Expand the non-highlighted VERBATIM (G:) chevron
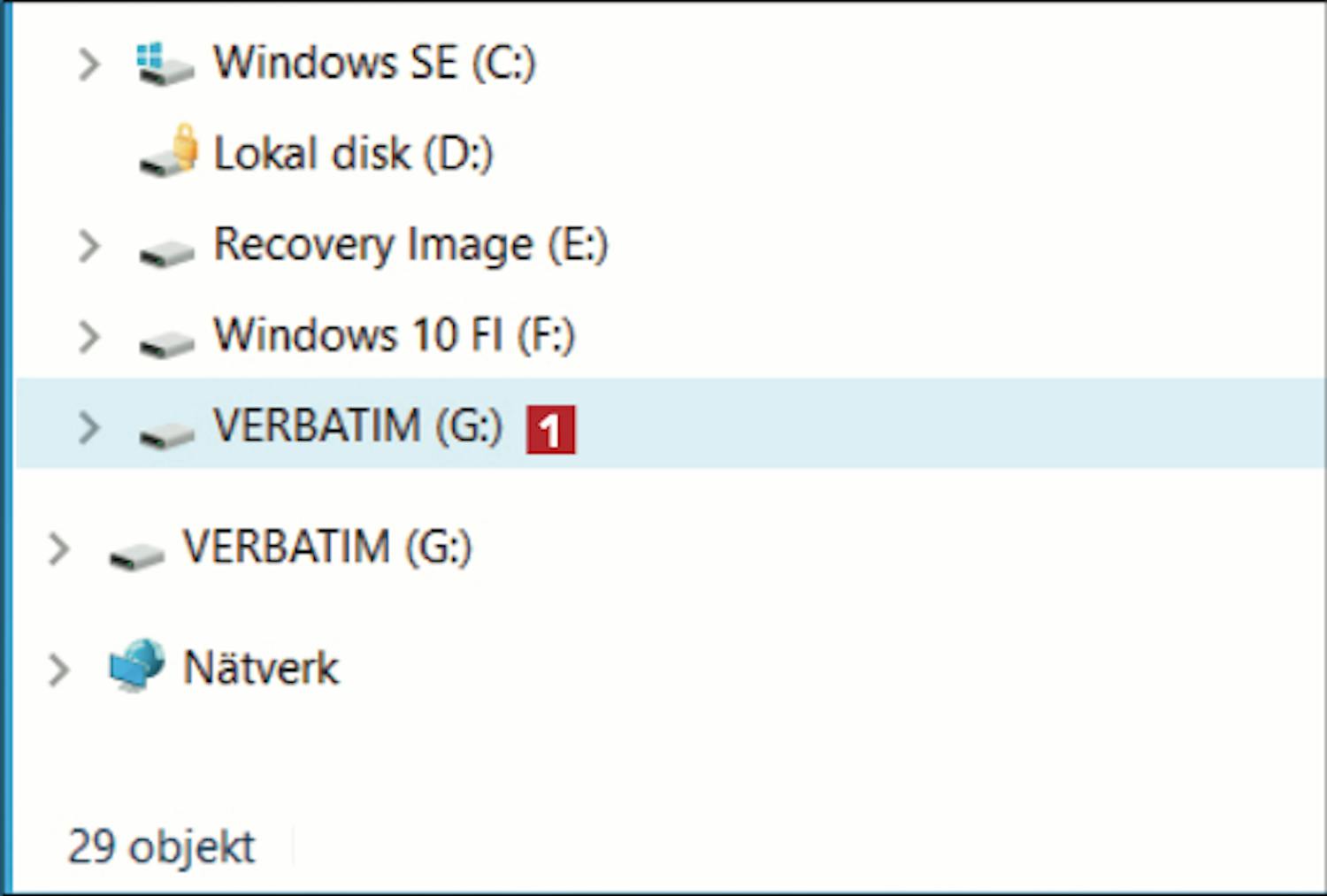The image size is (1327, 896). click(58, 548)
